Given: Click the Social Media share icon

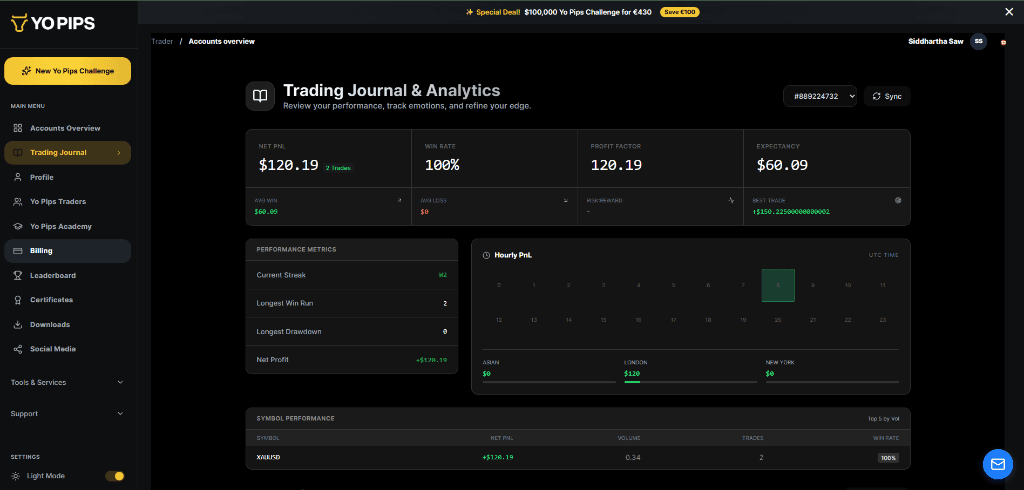Looking at the screenshot, I should click(18, 349).
